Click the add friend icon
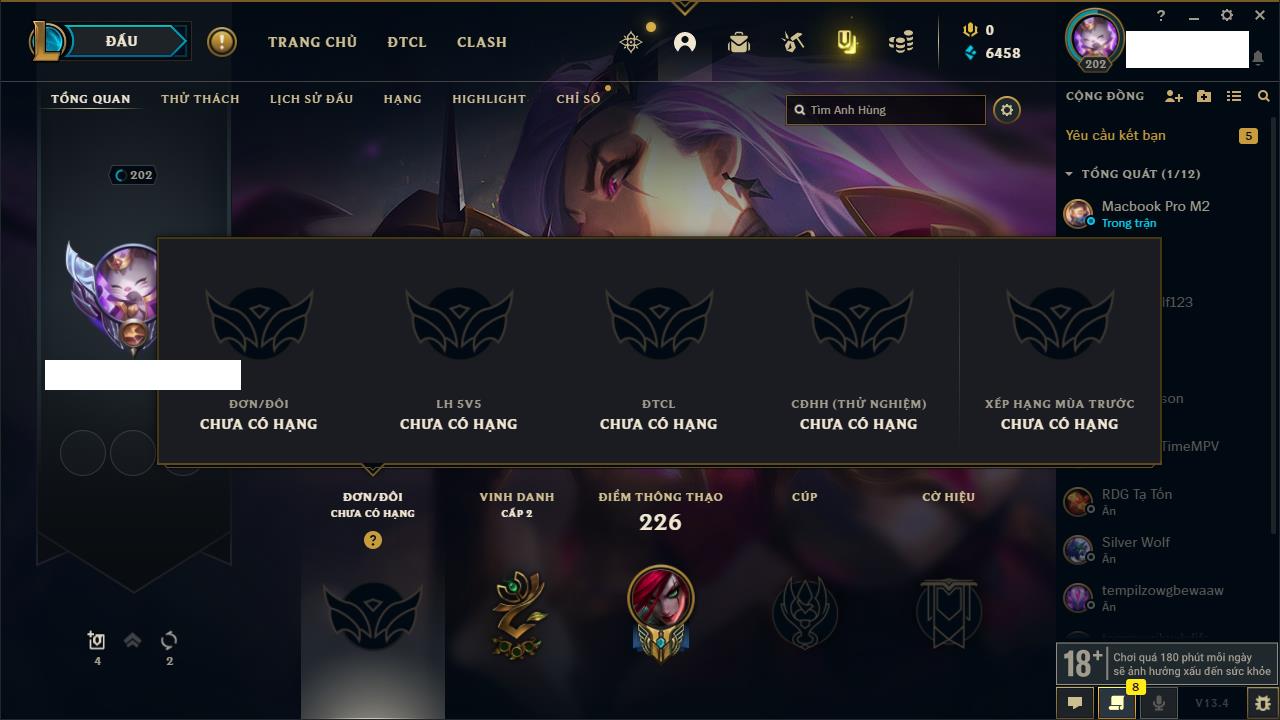The width and height of the screenshot is (1280, 720). click(x=1174, y=96)
